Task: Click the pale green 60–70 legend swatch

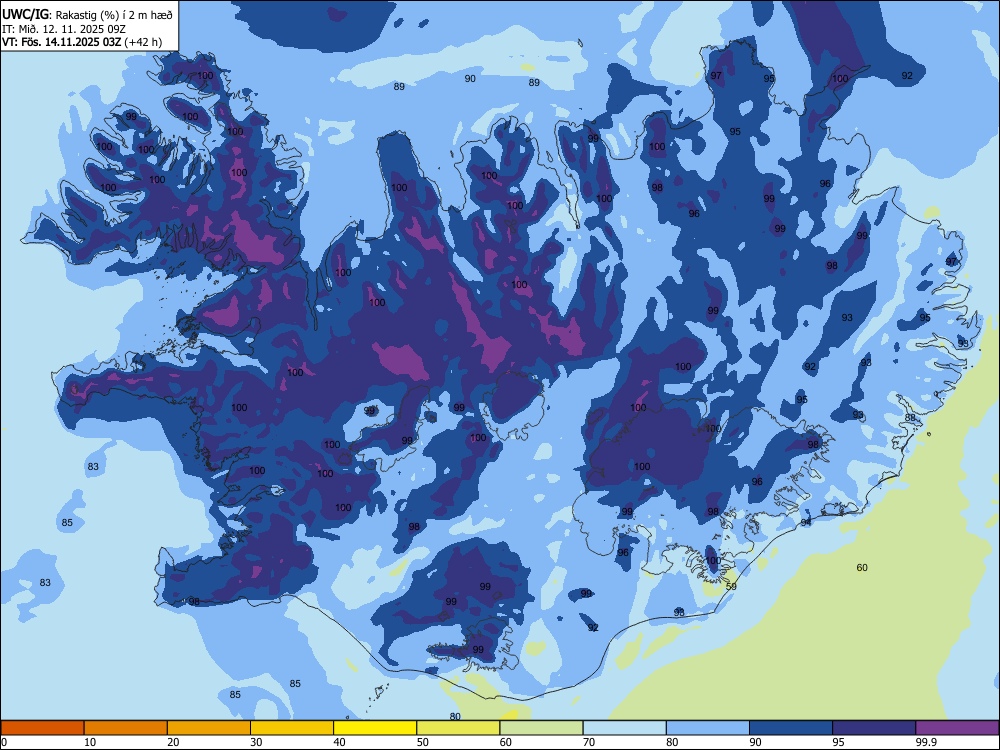Action: pyautogui.click(x=541, y=728)
